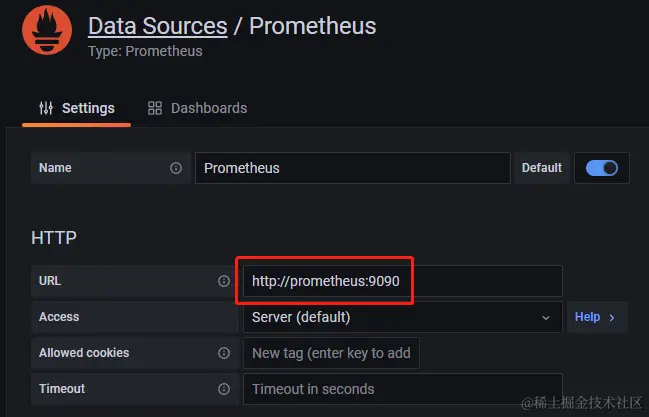649x417 pixels.
Task: Click the info icon next to Name
Action: coord(176,168)
